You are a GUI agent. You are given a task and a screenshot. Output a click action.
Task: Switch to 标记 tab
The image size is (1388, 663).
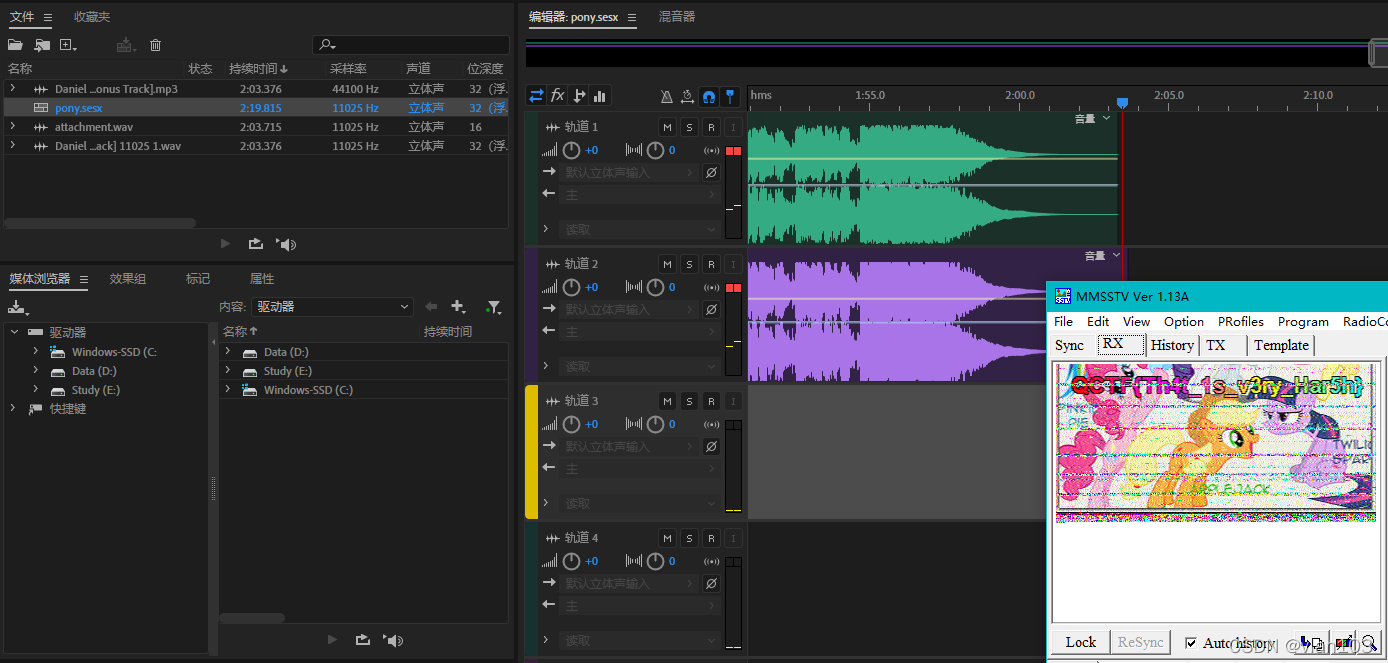coord(198,279)
